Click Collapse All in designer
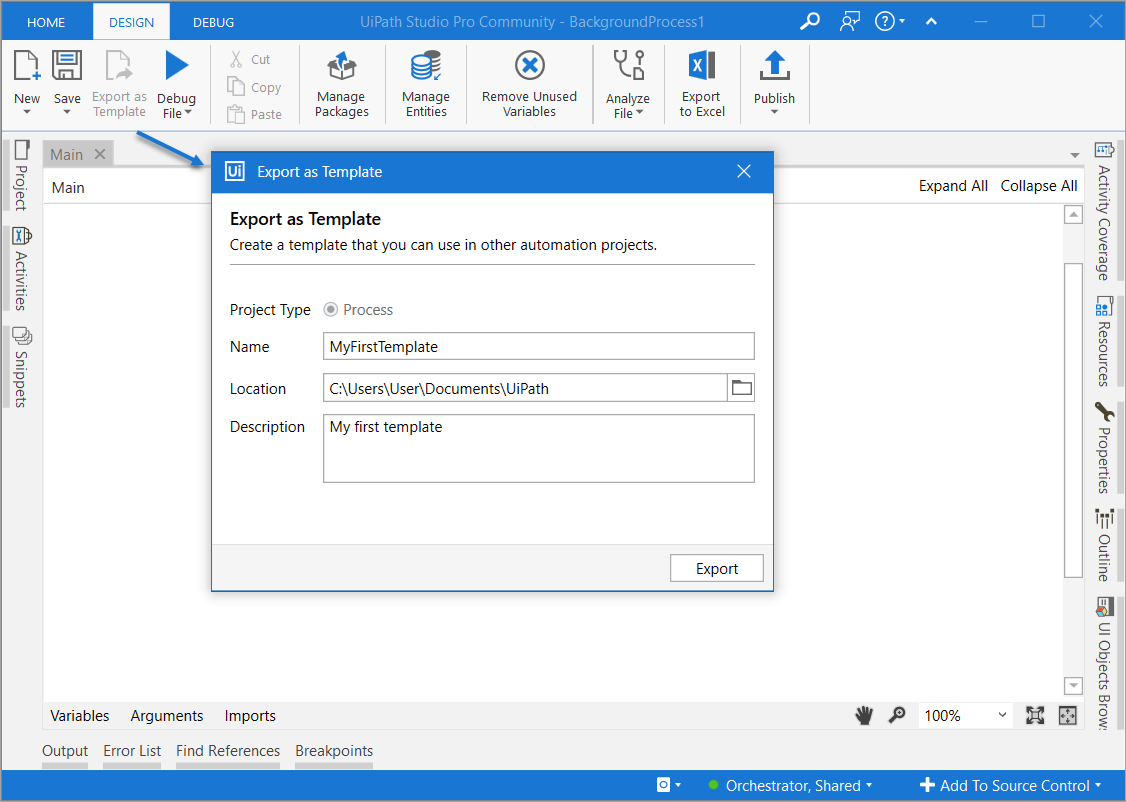Image resolution: width=1126 pixels, height=802 pixels. (1038, 186)
